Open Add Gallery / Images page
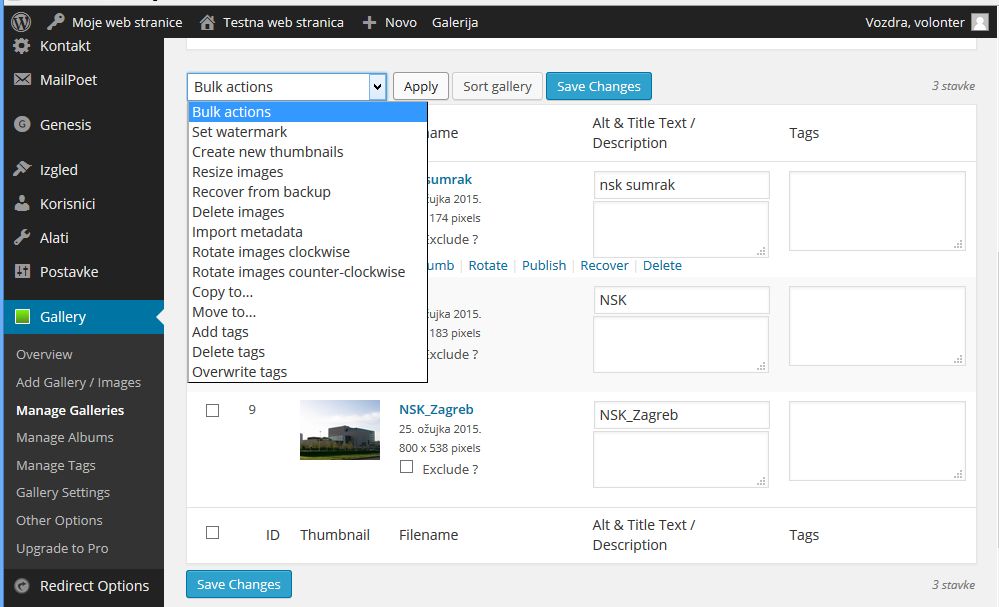Screen dimensions: 999x607 pos(78,382)
